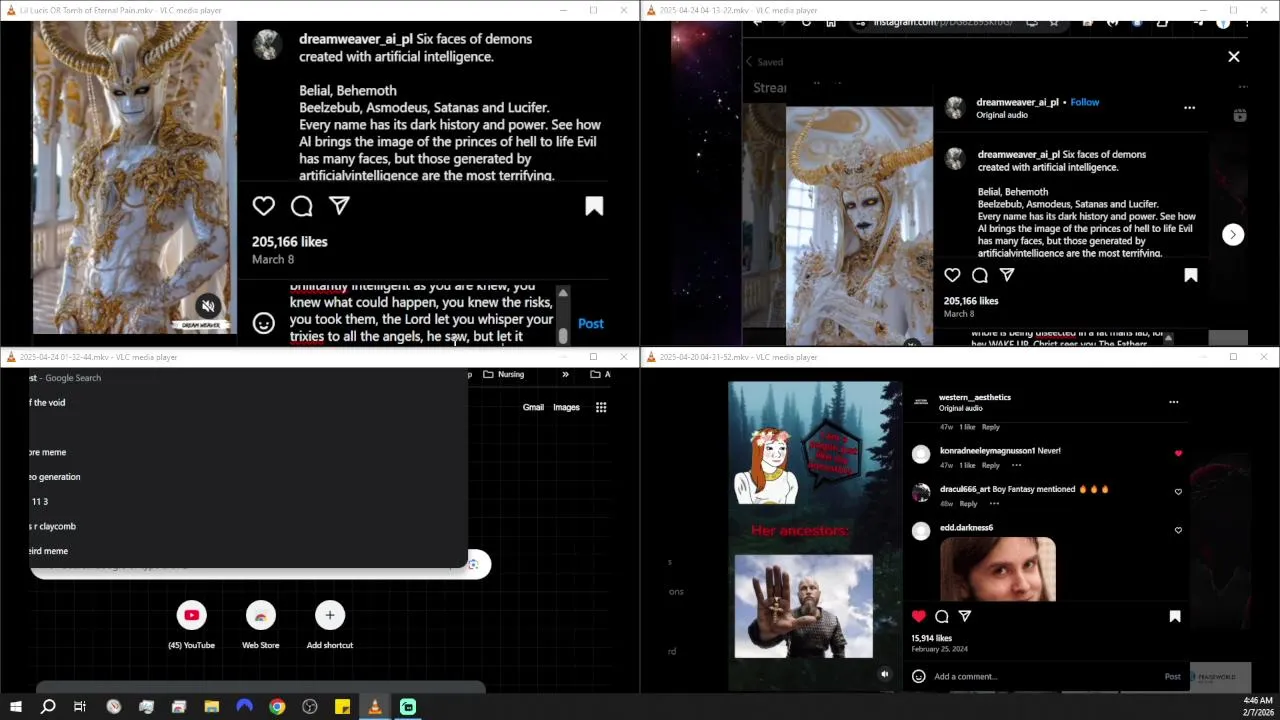Like the post in the top-left VLC window
The width and height of the screenshot is (1280, 720).
tap(263, 206)
